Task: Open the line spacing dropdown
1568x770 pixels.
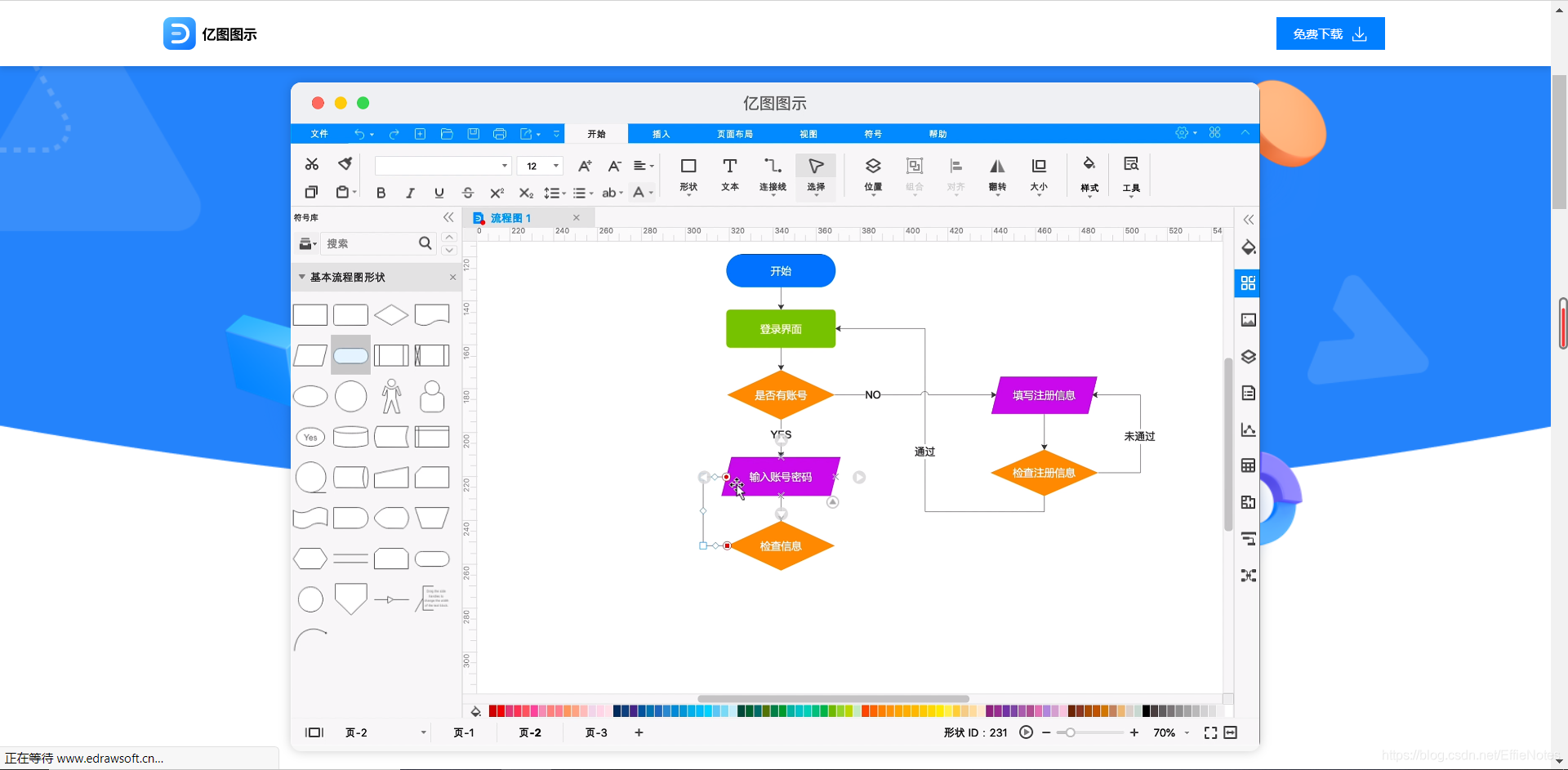Action: (x=555, y=193)
